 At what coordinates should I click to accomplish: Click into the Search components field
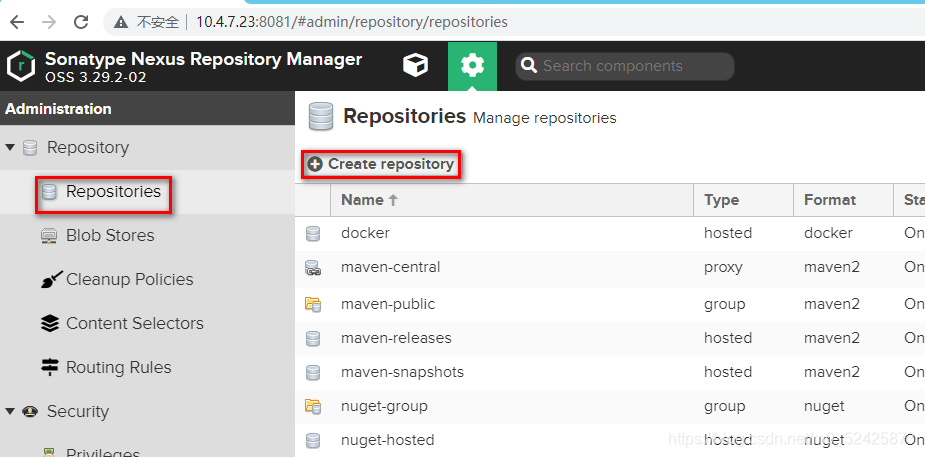click(x=625, y=66)
